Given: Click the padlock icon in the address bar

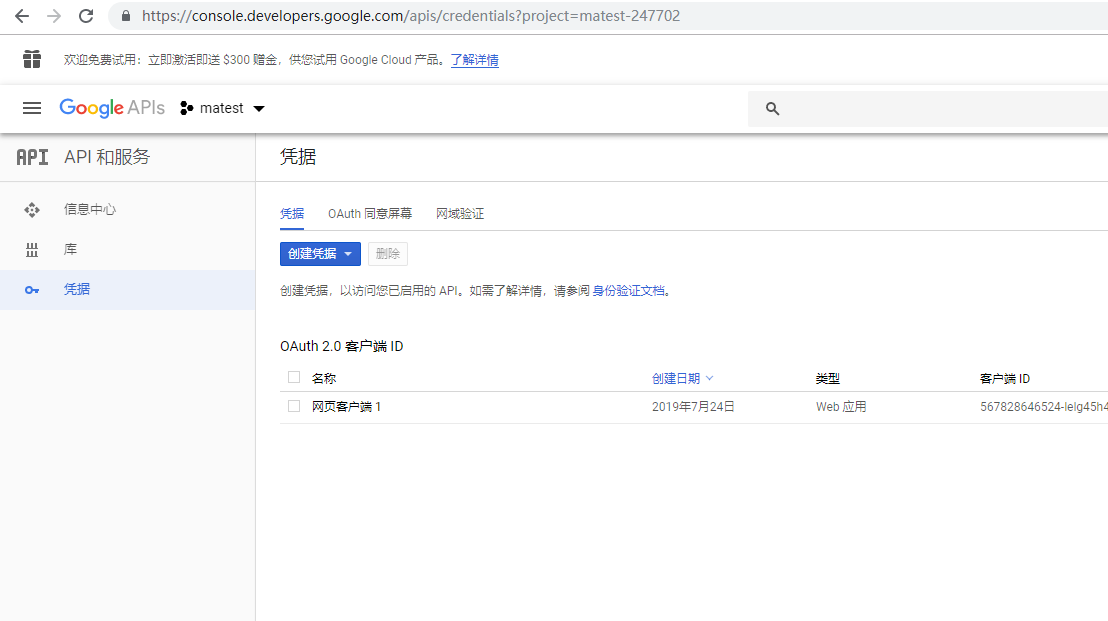Looking at the screenshot, I should 126,16.
